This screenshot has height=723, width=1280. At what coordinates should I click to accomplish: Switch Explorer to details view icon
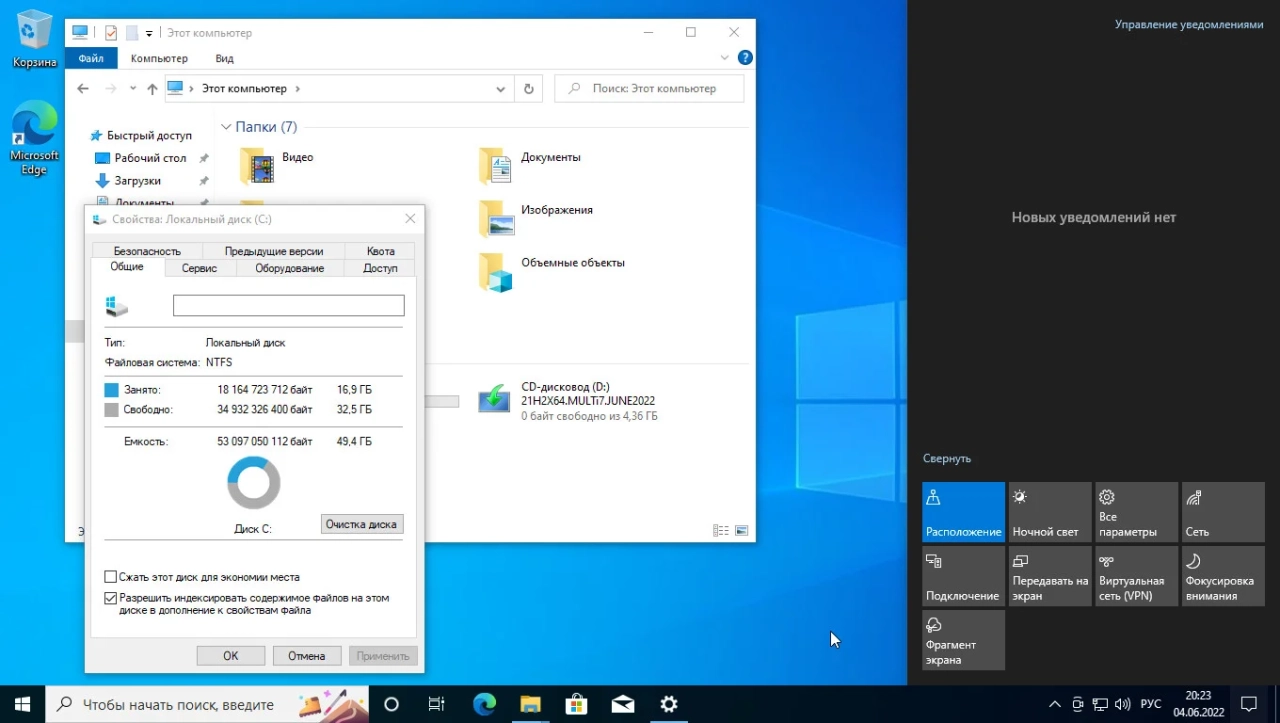pyautogui.click(x=720, y=530)
